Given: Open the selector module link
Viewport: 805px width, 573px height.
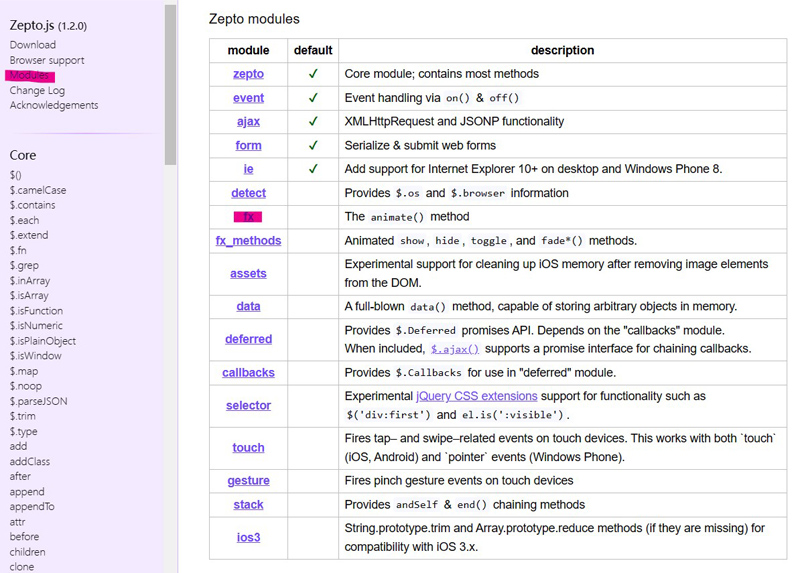Looking at the screenshot, I should coord(248,406).
